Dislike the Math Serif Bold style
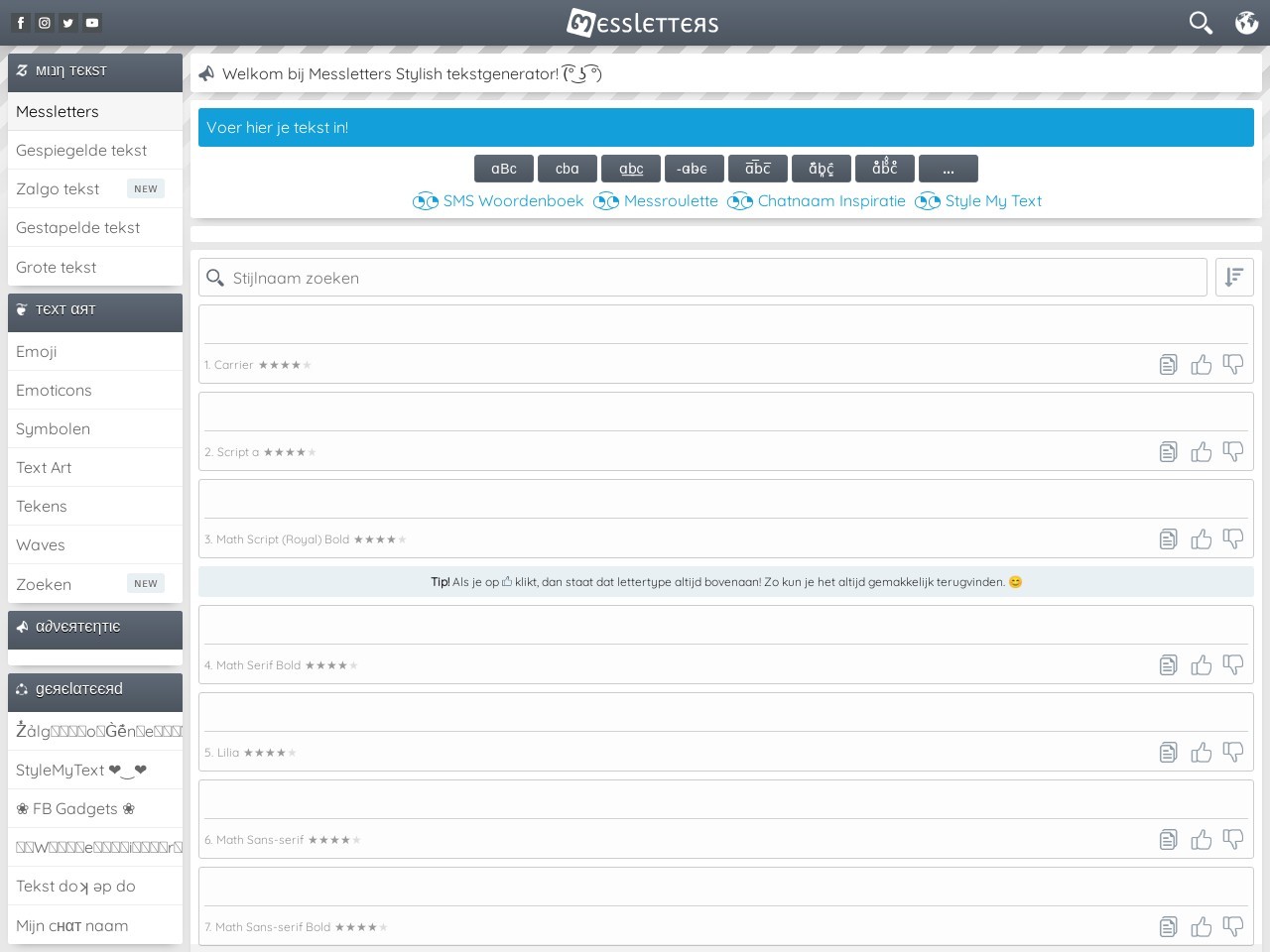 (1233, 665)
